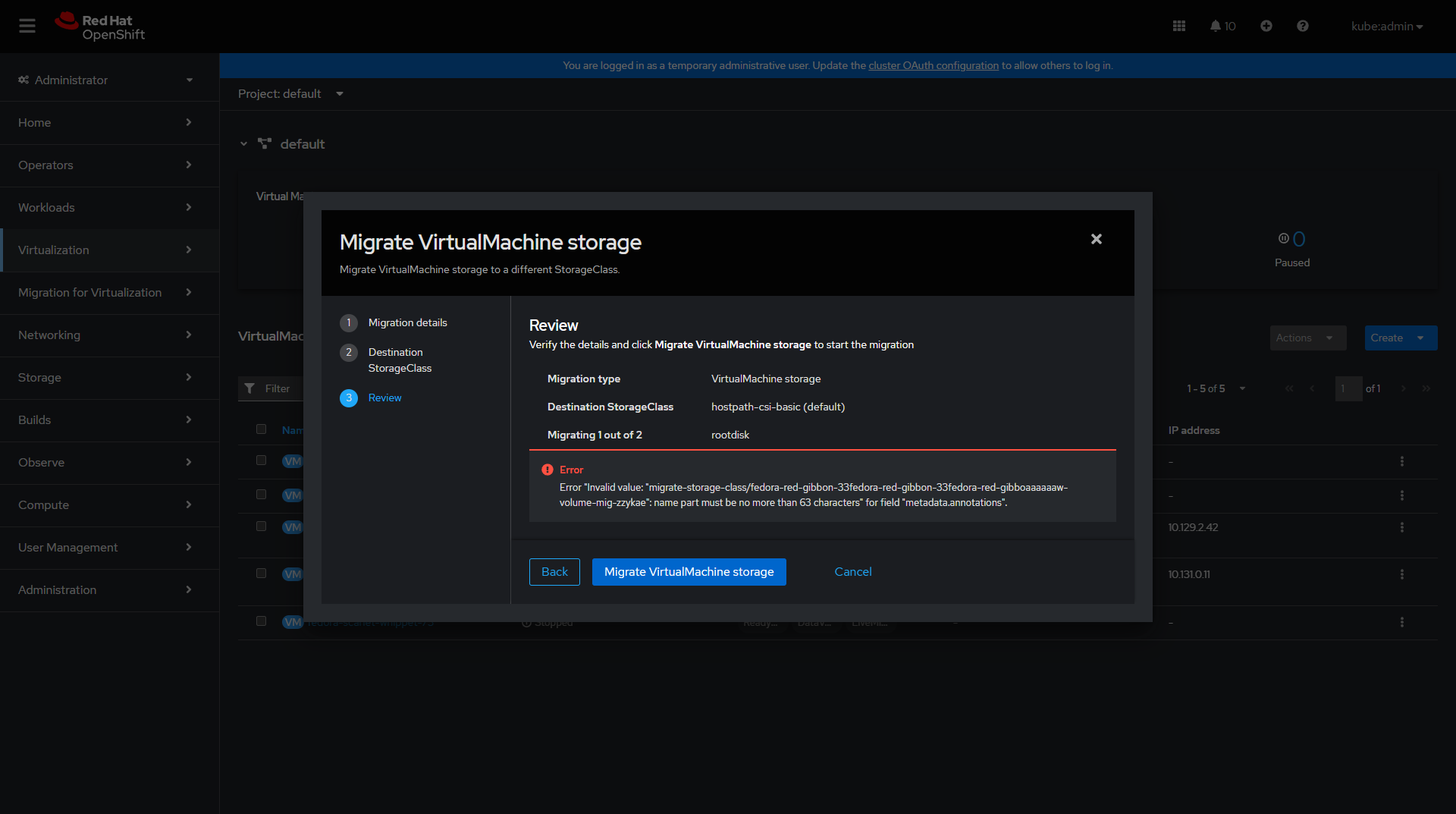Click step 3 number circle in wizard
Screen dimensions: 1456x814
pyautogui.click(x=349, y=398)
